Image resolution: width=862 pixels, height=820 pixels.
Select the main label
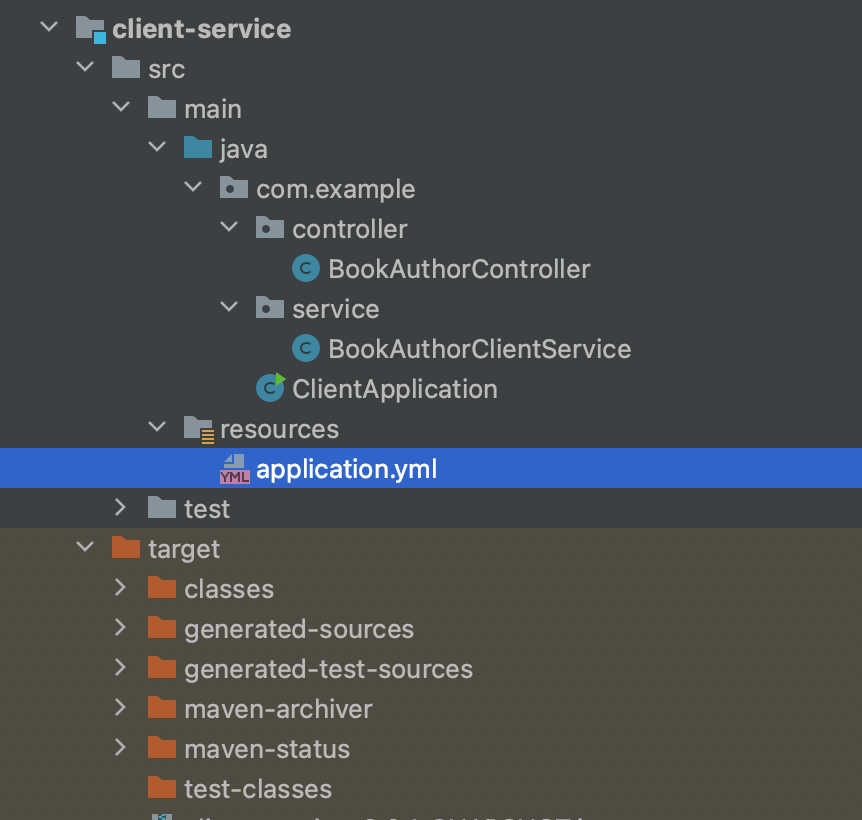(213, 109)
